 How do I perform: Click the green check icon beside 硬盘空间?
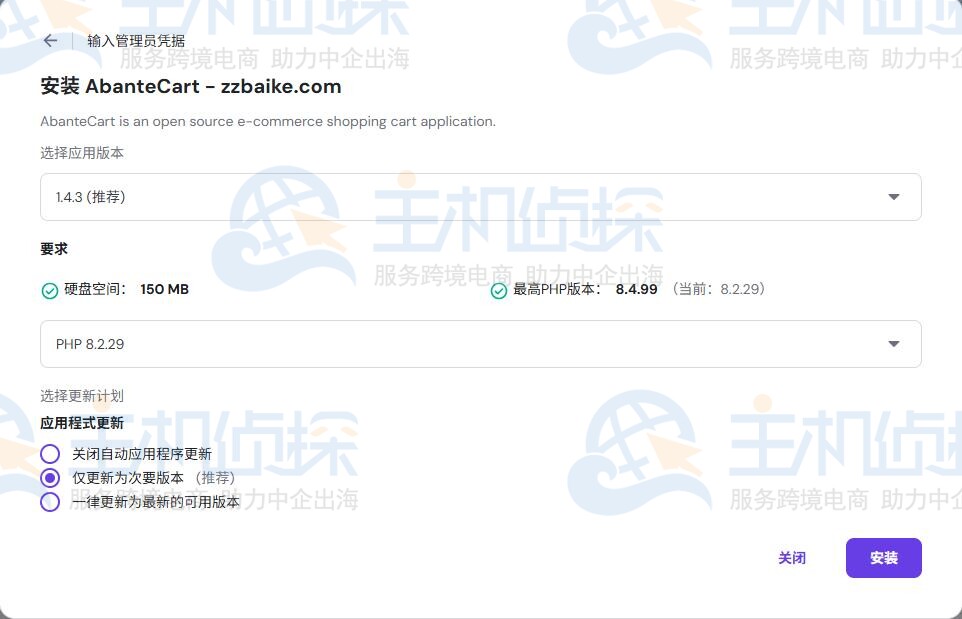point(50,291)
